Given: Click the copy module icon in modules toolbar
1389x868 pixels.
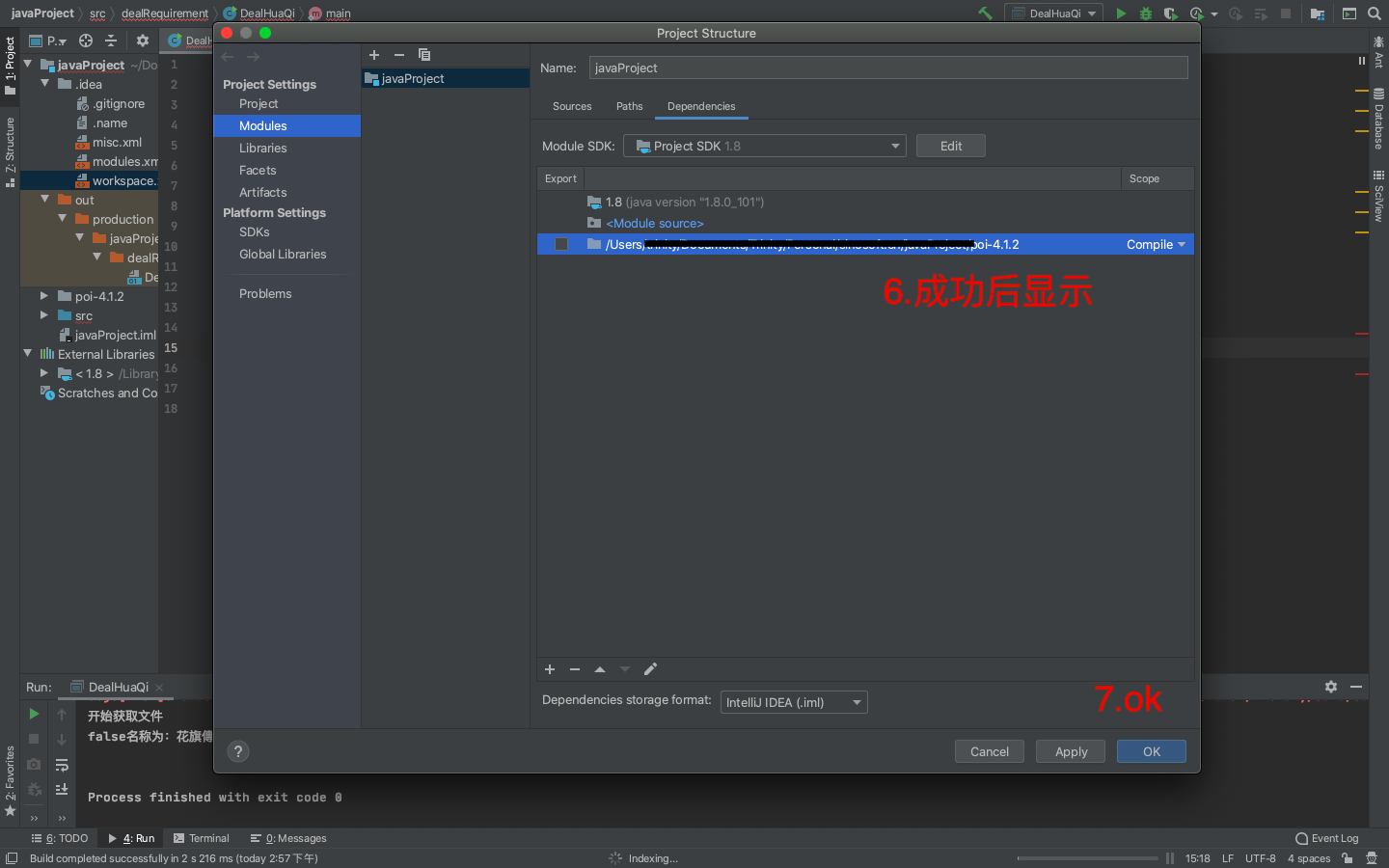Looking at the screenshot, I should (x=424, y=55).
